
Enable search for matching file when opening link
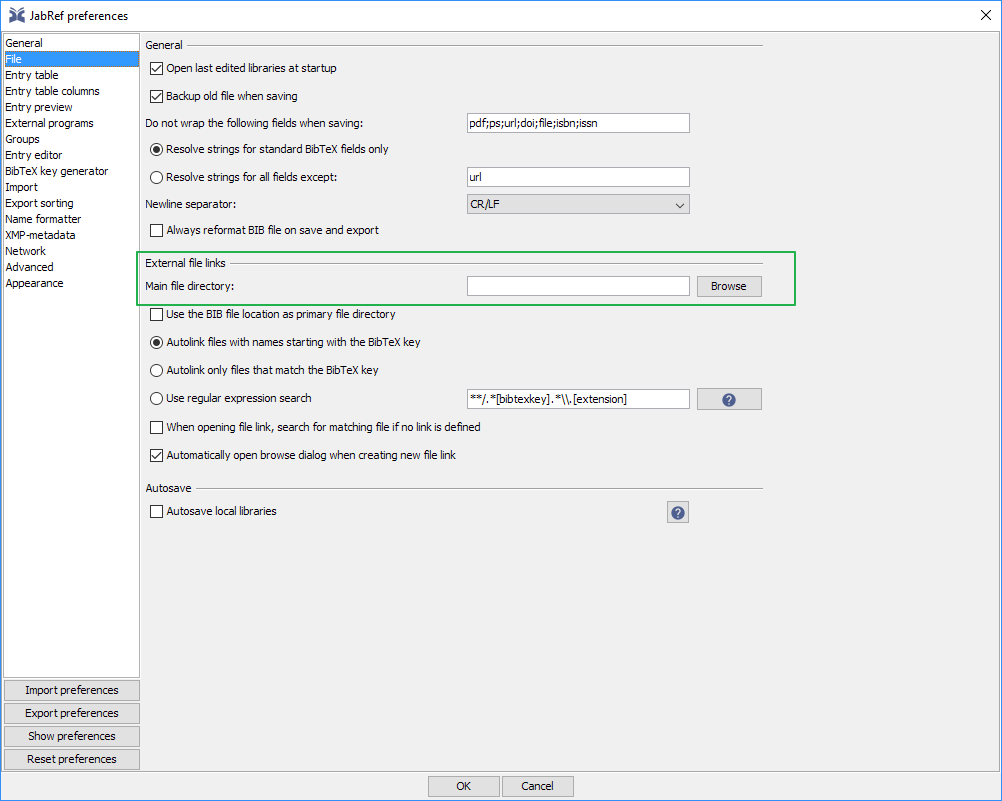[x=156, y=427]
